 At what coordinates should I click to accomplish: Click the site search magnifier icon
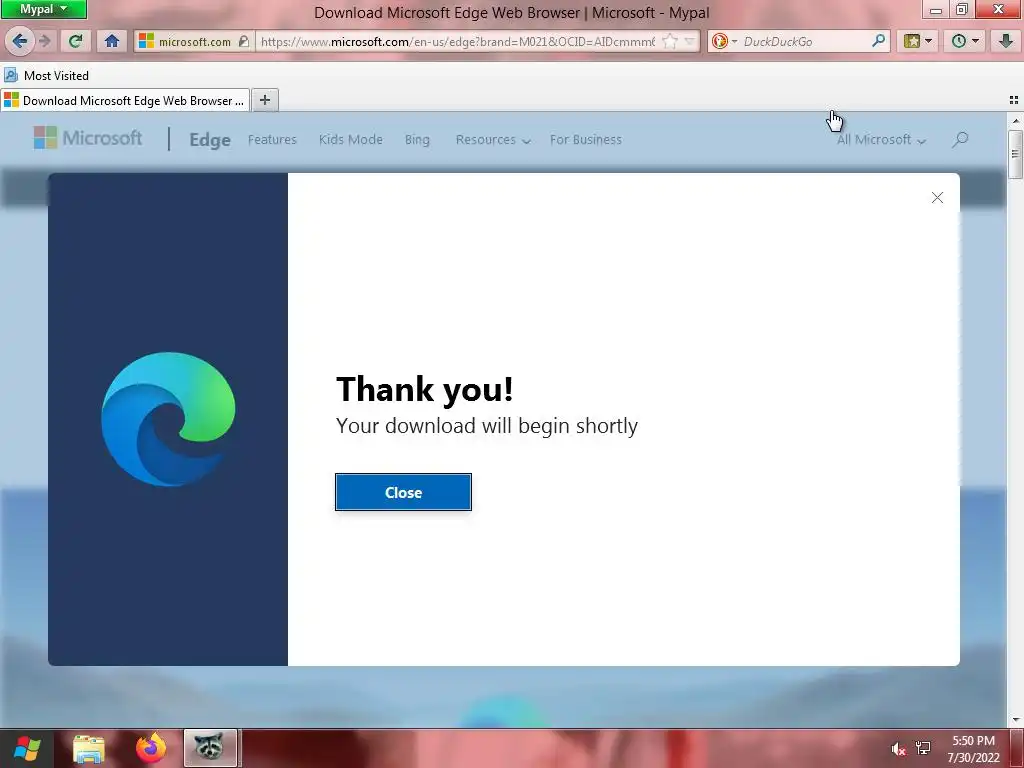pos(960,139)
